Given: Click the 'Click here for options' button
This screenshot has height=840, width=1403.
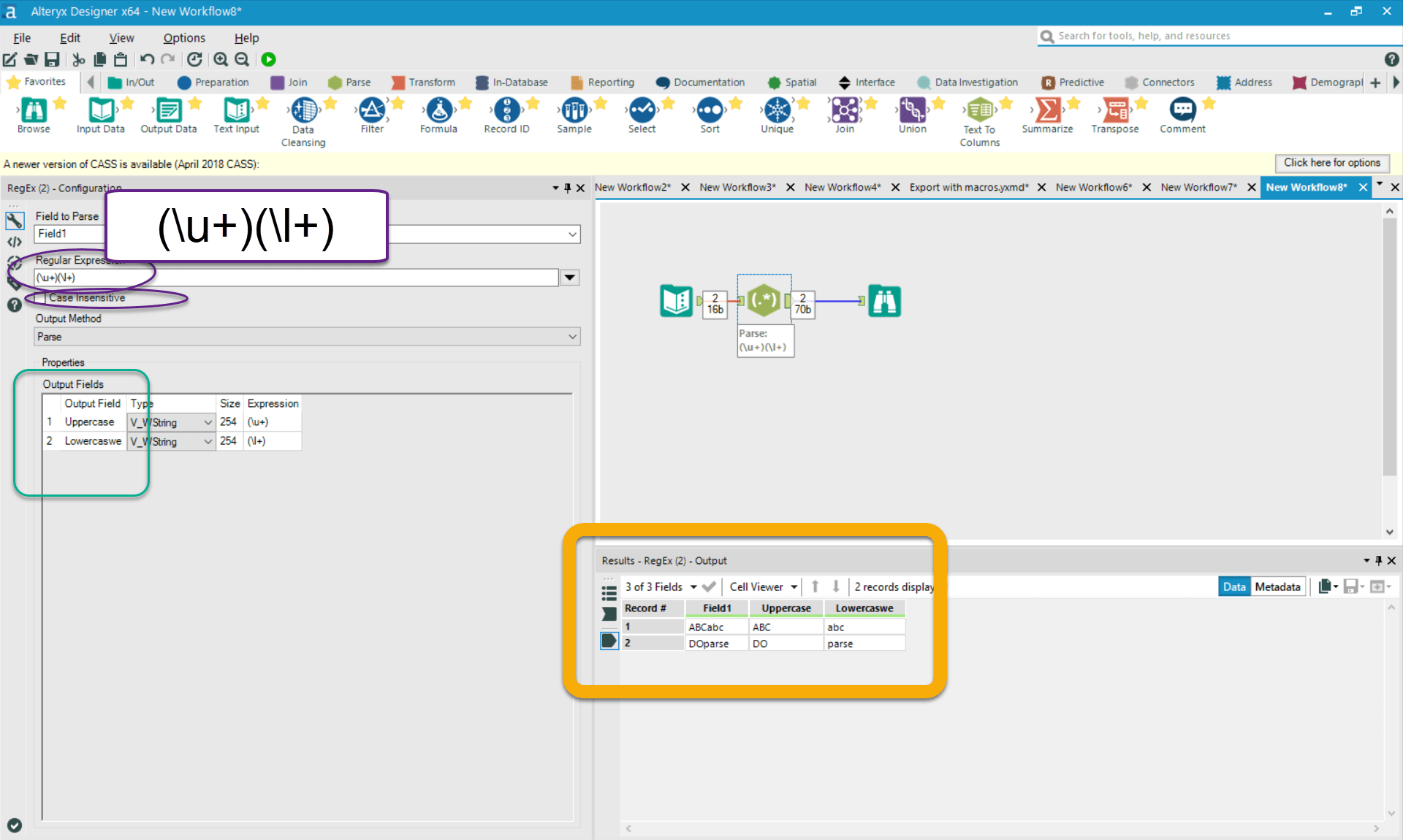Looking at the screenshot, I should click(1332, 163).
